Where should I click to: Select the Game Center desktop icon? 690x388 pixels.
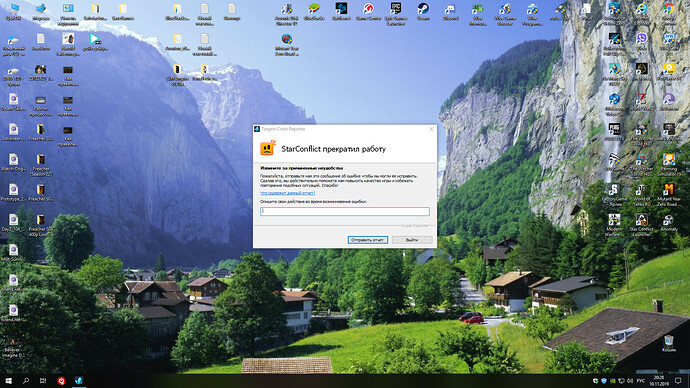pyautogui.click(x=368, y=12)
